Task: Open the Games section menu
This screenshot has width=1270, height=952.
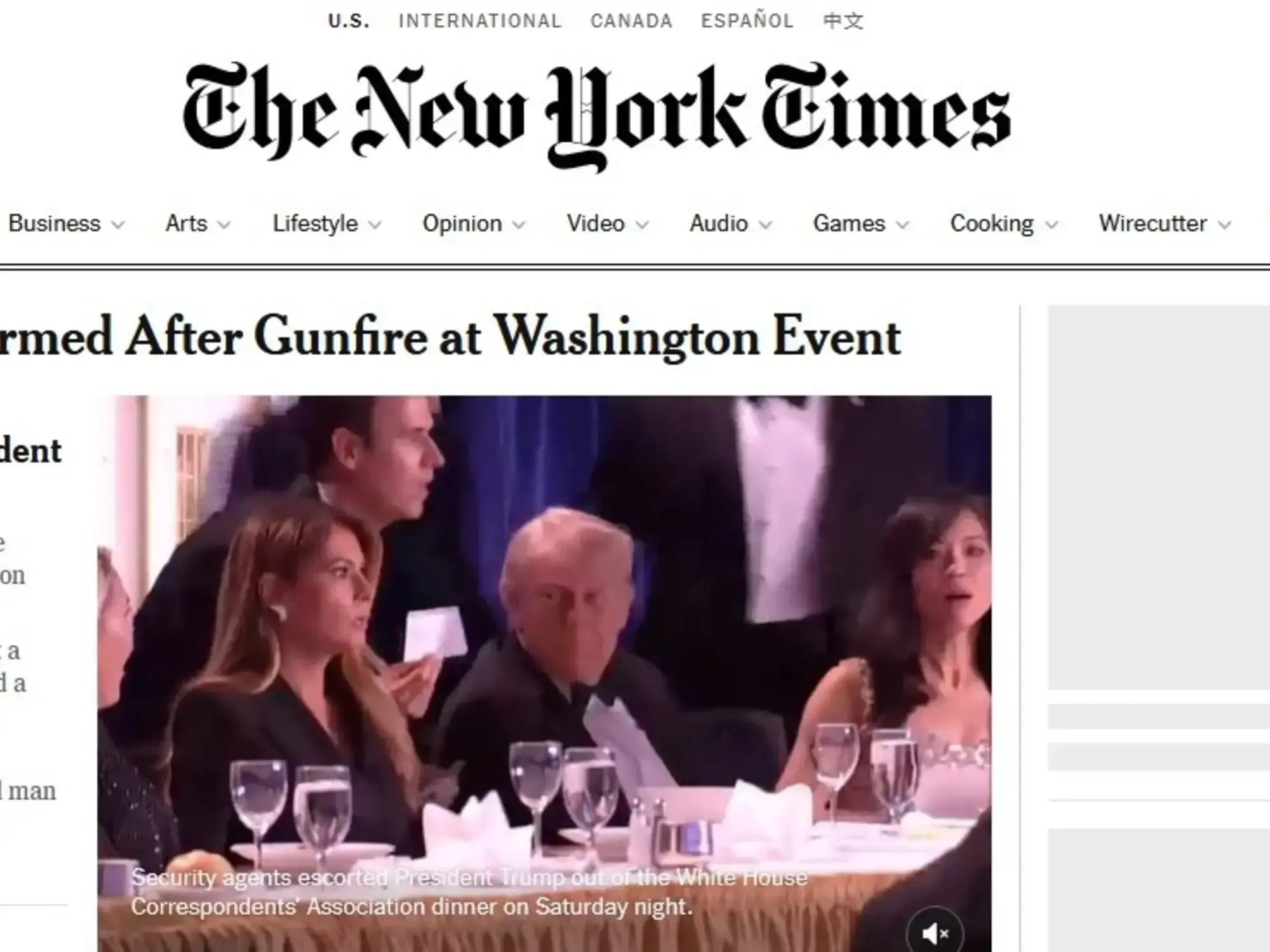Action: pos(861,223)
